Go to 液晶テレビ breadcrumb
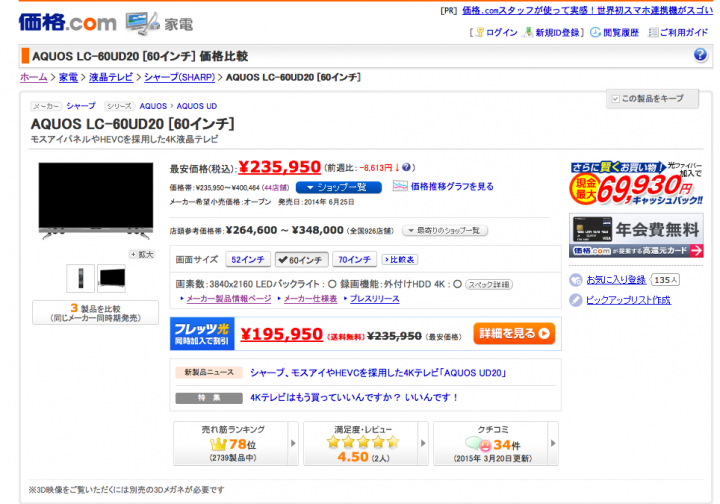Image resolution: width=720 pixels, height=504 pixels. [111, 77]
